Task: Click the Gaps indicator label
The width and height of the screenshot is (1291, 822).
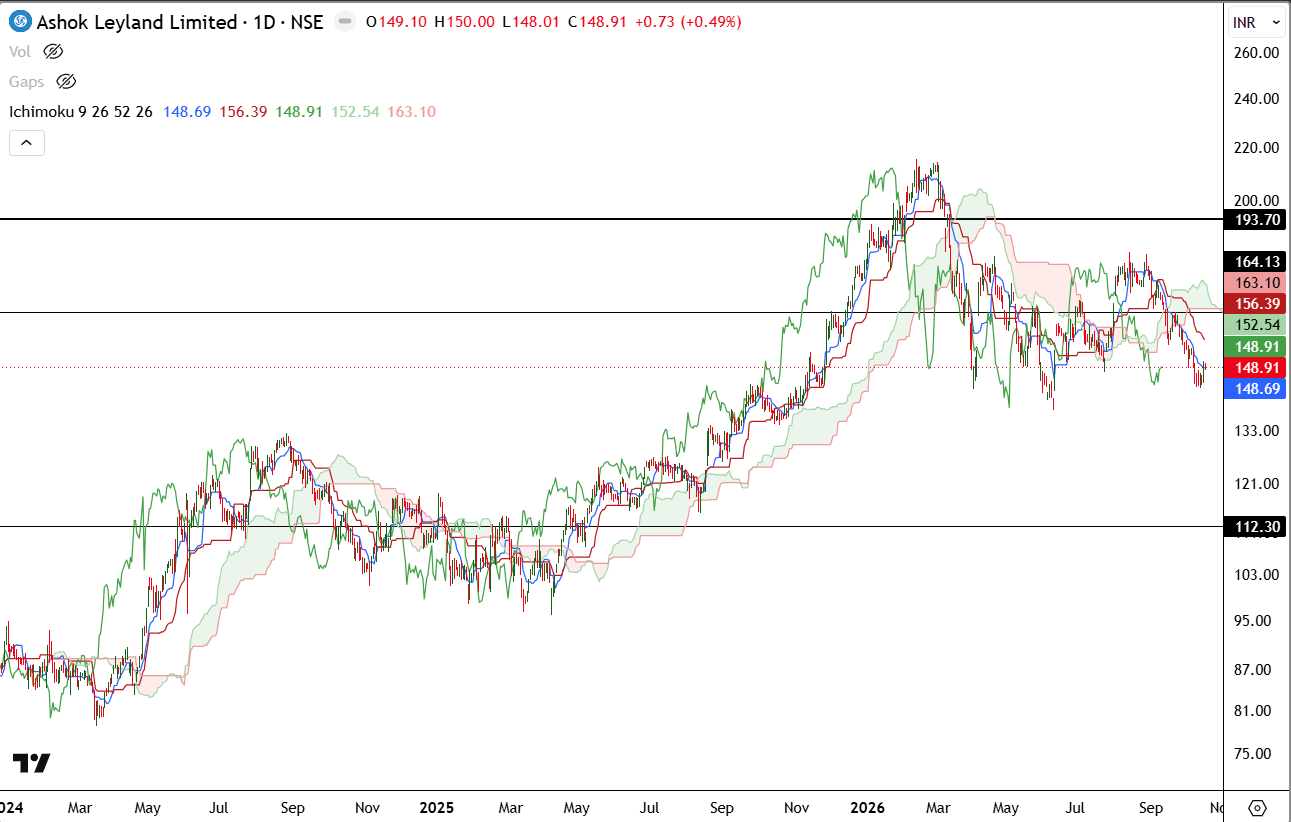Action: click(x=28, y=81)
